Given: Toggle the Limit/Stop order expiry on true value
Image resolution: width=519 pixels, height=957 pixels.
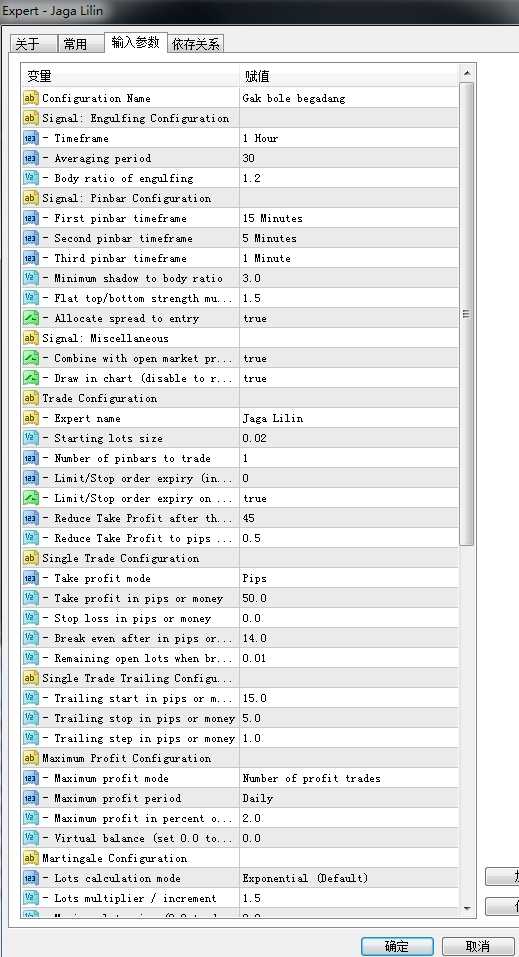Looking at the screenshot, I should (x=348, y=498).
